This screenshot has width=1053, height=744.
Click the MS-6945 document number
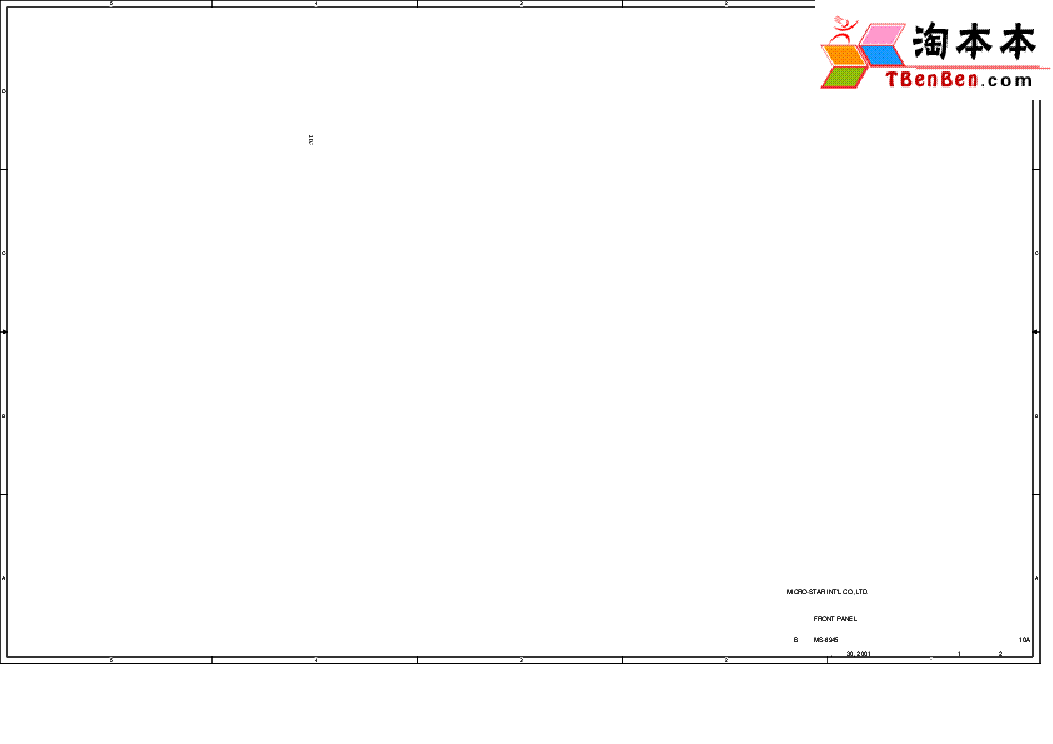pyautogui.click(x=825, y=640)
